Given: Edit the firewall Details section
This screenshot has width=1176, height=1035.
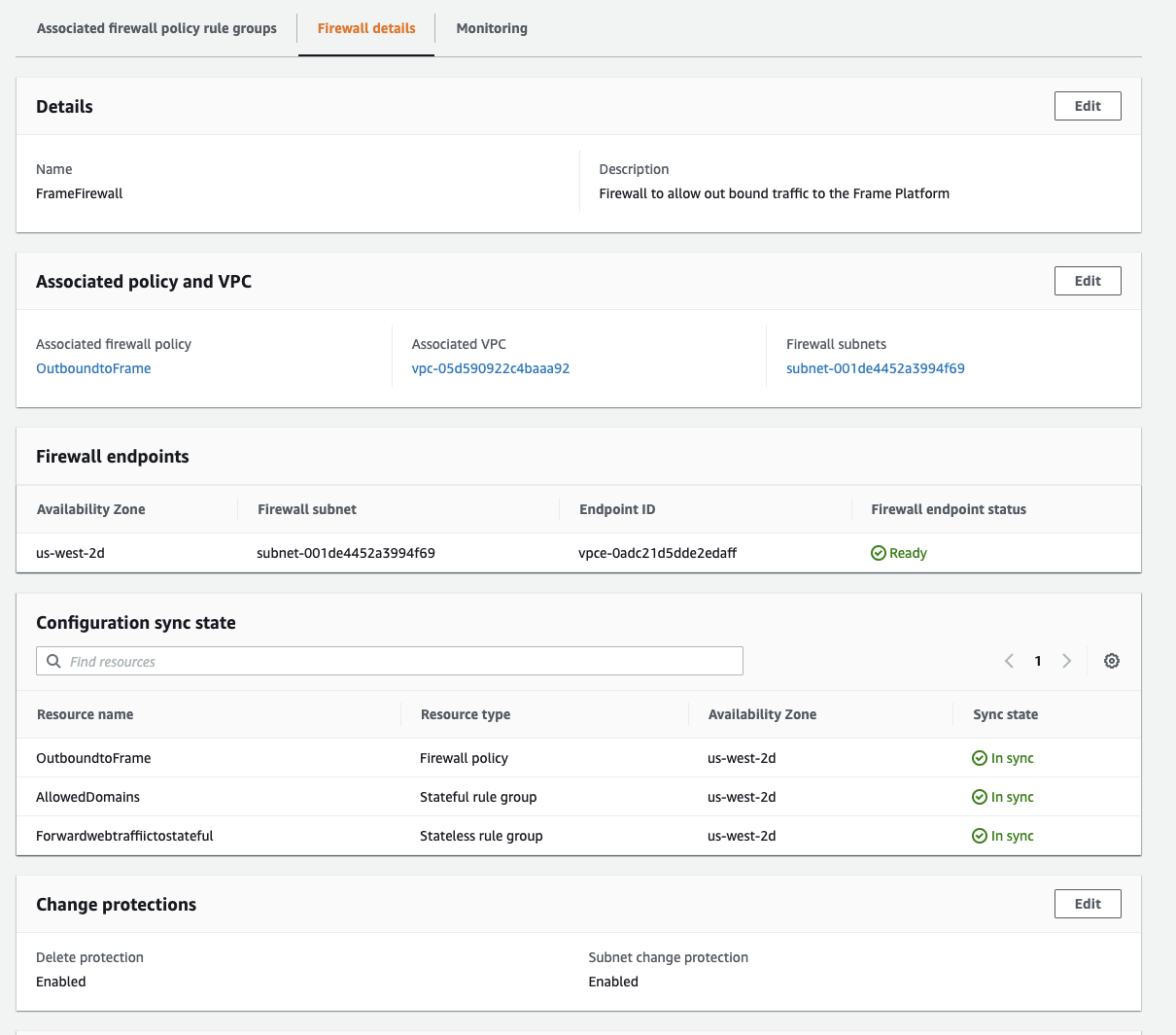Looking at the screenshot, I should (1088, 106).
